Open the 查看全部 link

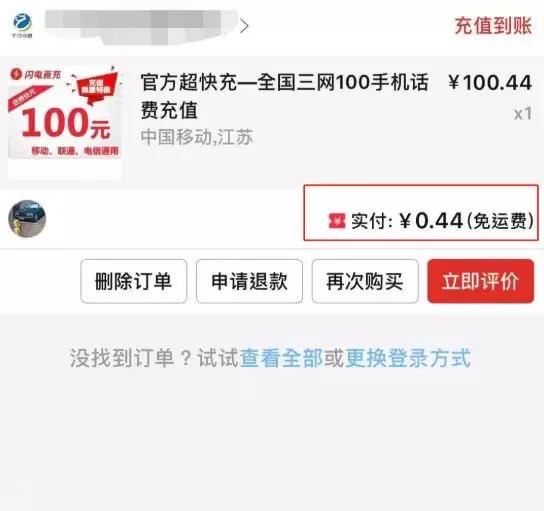pyautogui.click(x=282, y=358)
